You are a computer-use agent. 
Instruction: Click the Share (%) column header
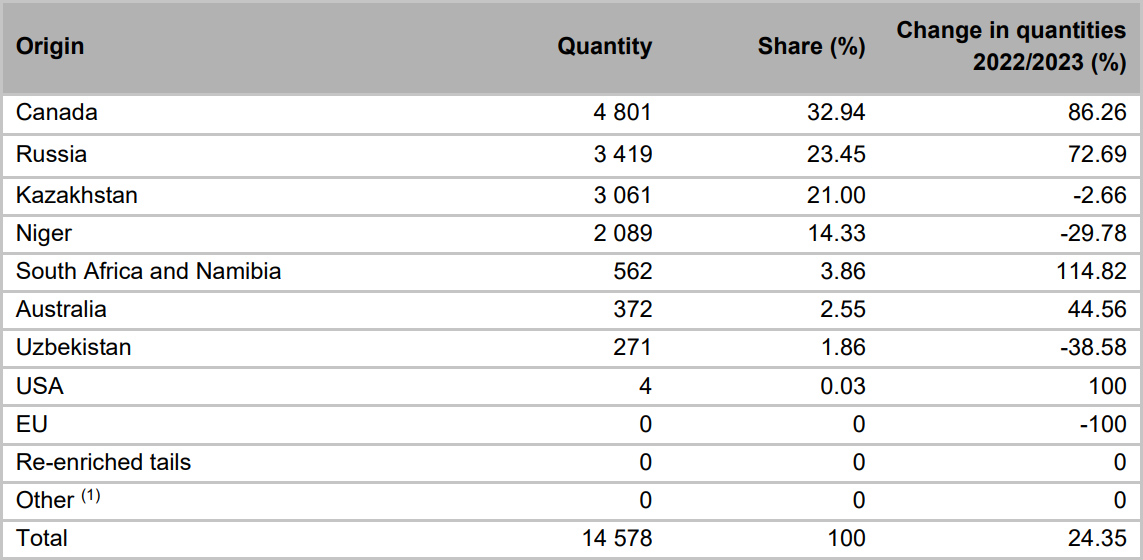click(x=811, y=47)
